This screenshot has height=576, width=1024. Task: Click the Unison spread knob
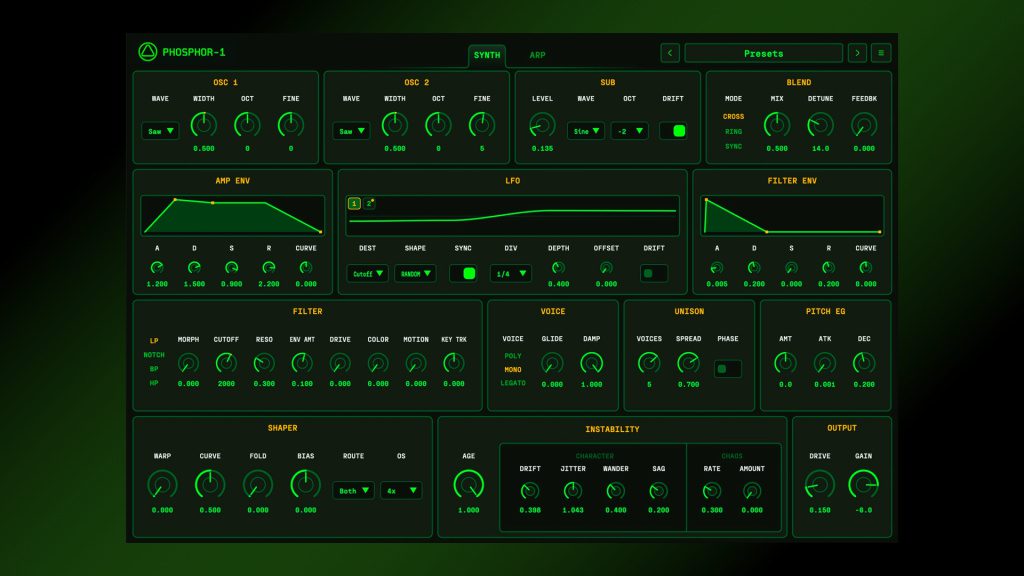click(x=688, y=363)
